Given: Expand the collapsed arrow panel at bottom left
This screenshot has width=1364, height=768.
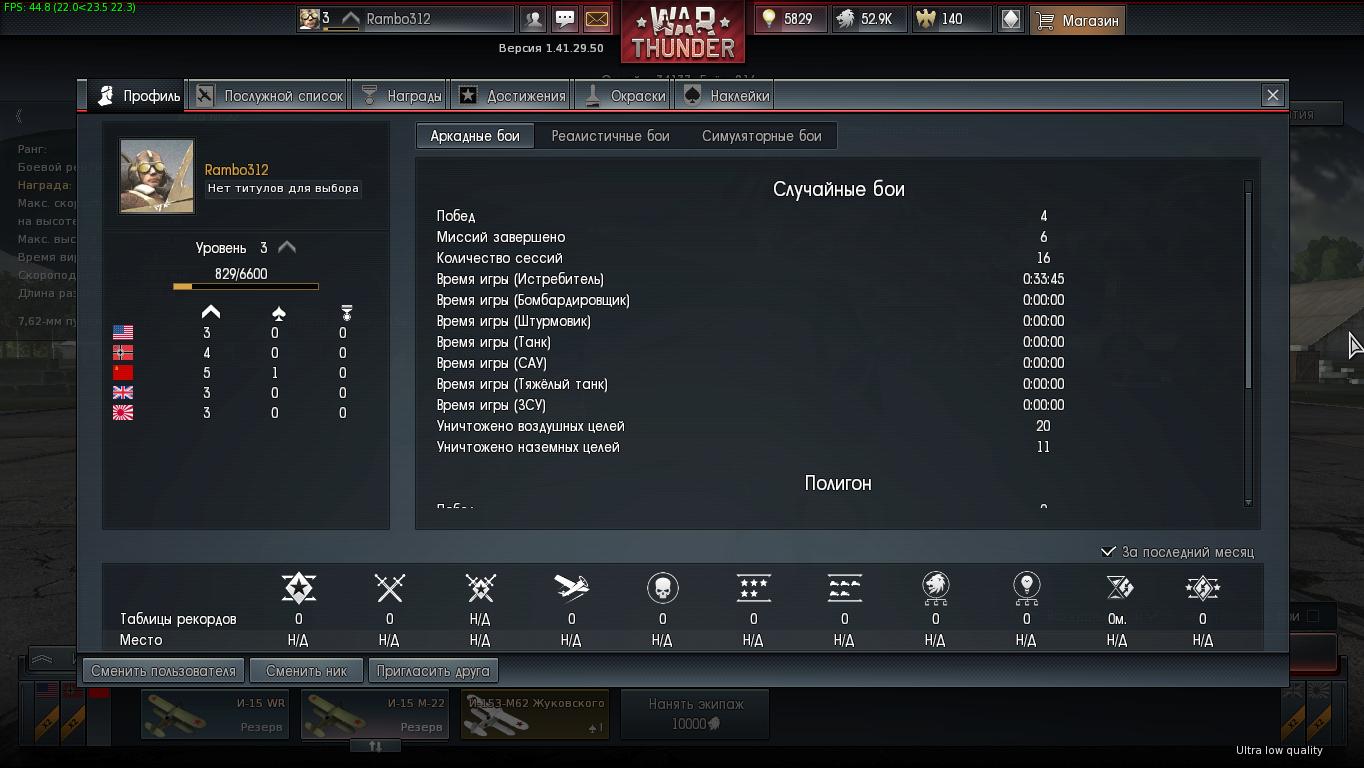Looking at the screenshot, I should [42, 659].
